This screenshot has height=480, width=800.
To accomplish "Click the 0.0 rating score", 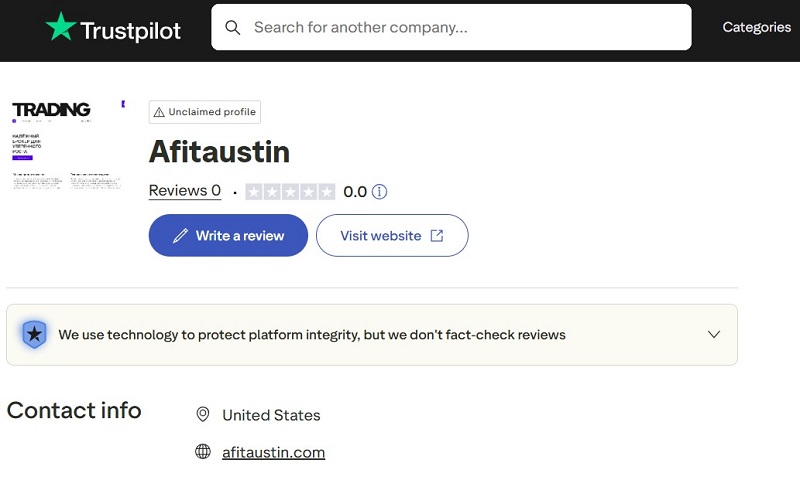I will (x=355, y=192).
